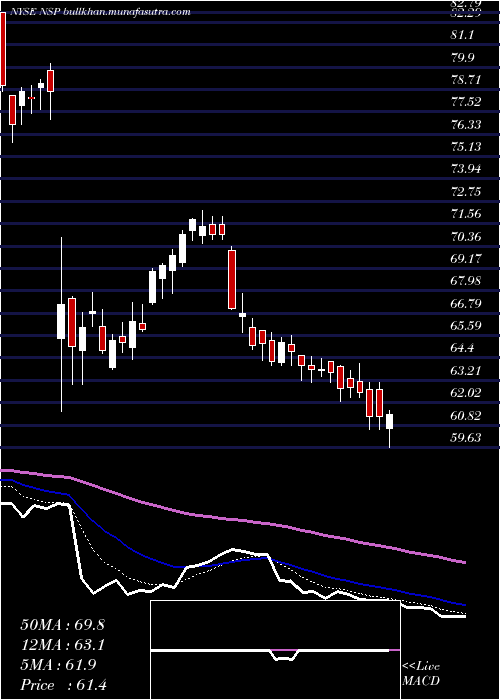The image size is (500, 700).
Task: Click the 66.79 price axis label
Action: [x=466, y=304]
